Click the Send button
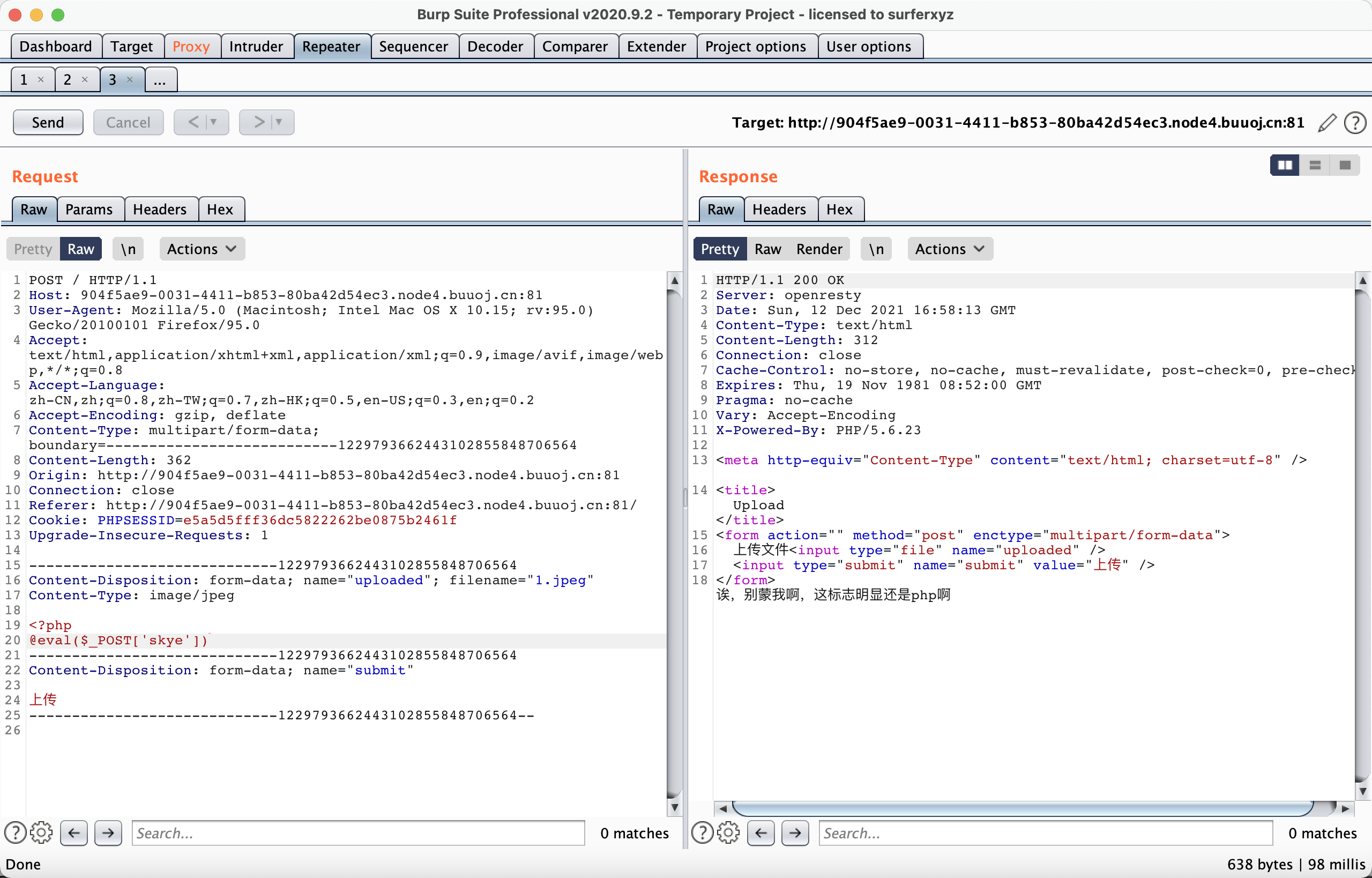Viewport: 1372px width, 878px height. pos(48,122)
